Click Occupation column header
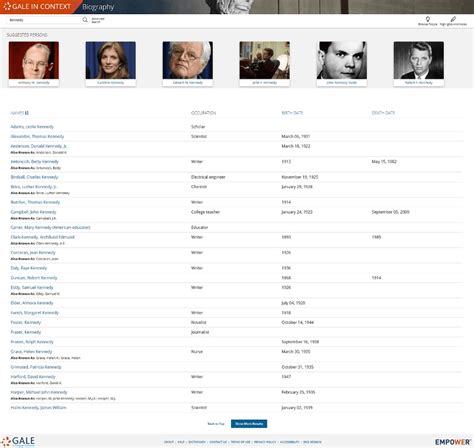 pos(203,113)
